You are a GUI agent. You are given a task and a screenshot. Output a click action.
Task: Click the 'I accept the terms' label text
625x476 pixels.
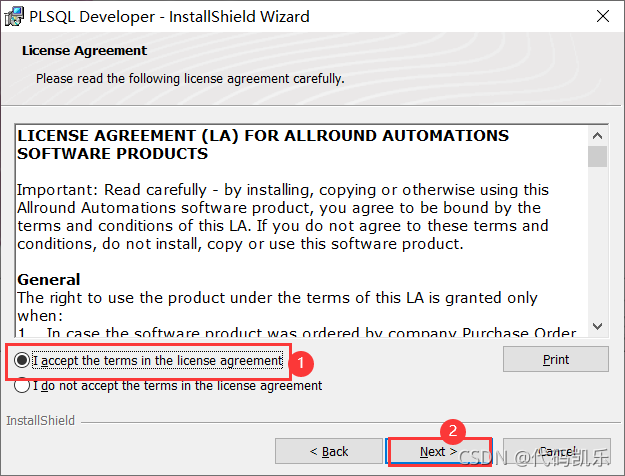[157, 360]
